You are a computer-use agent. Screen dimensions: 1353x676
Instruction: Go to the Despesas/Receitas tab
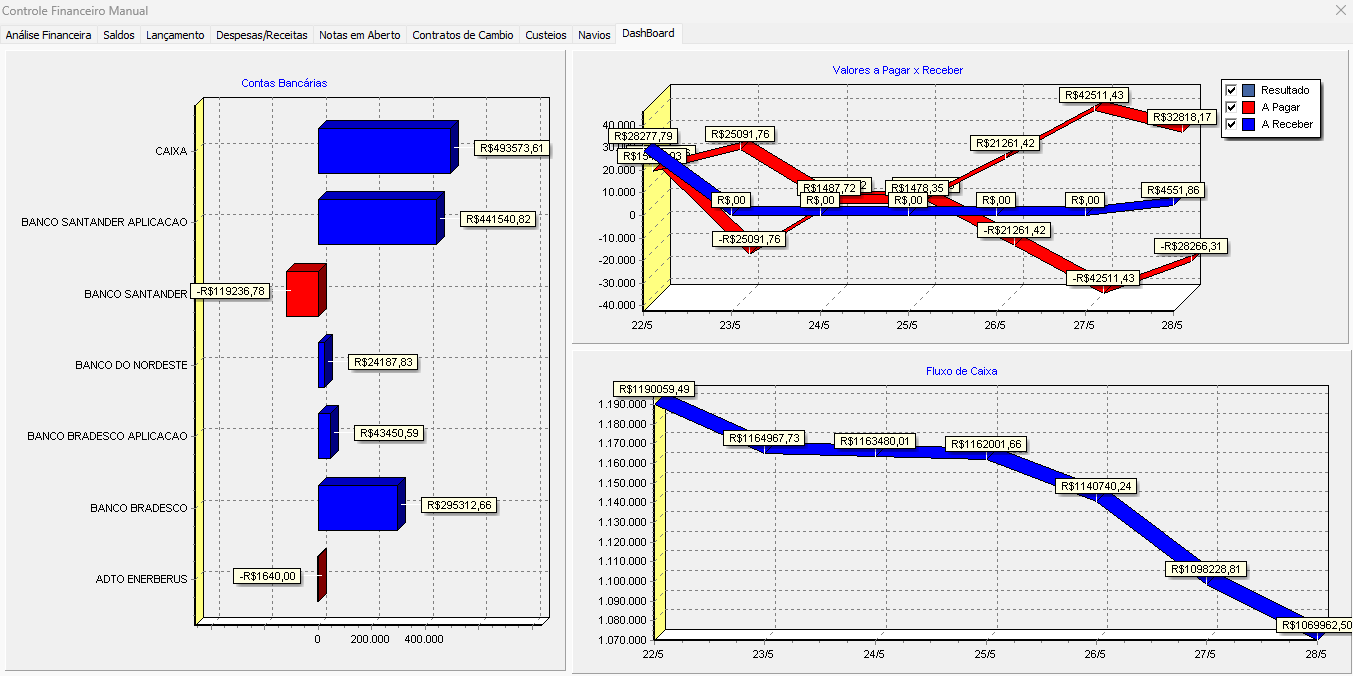tap(262, 35)
